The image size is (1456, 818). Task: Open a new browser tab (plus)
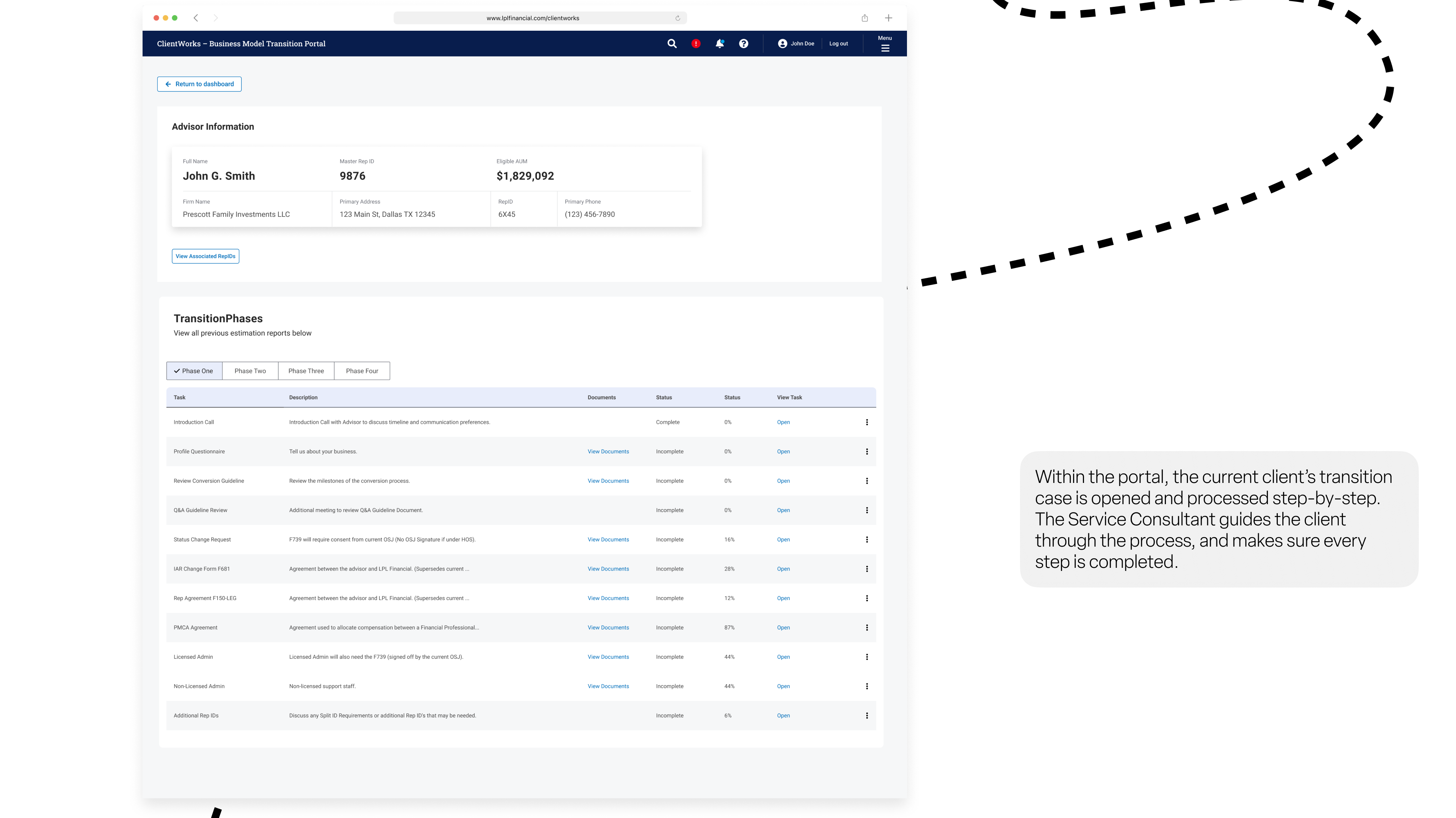tap(888, 18)
